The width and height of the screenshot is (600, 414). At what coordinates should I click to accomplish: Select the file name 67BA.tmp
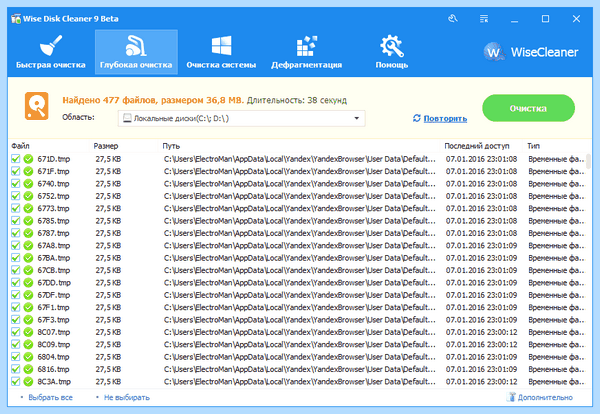point(54,258)
